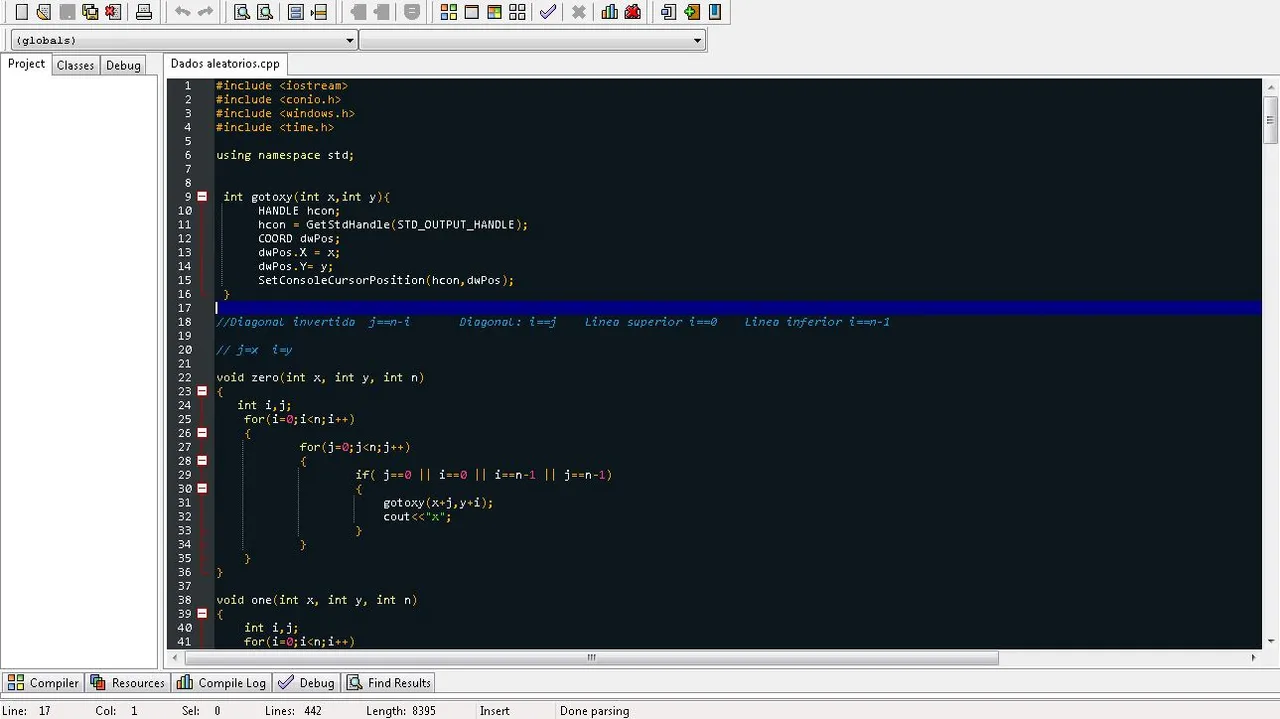
Task: Click the 'void one(int x, int y, int n)' line
Action: pyautogui.click(x=317, y=600)
